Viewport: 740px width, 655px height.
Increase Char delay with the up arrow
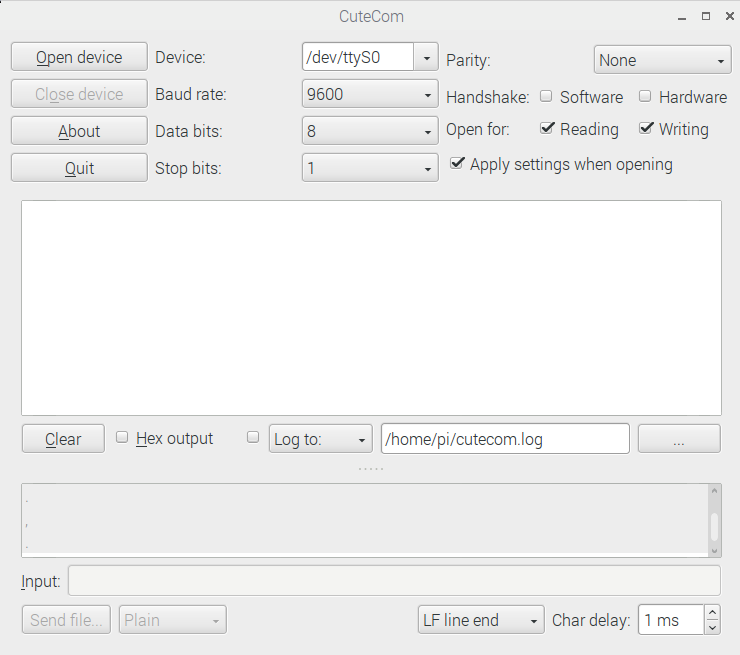pos(713,613)
